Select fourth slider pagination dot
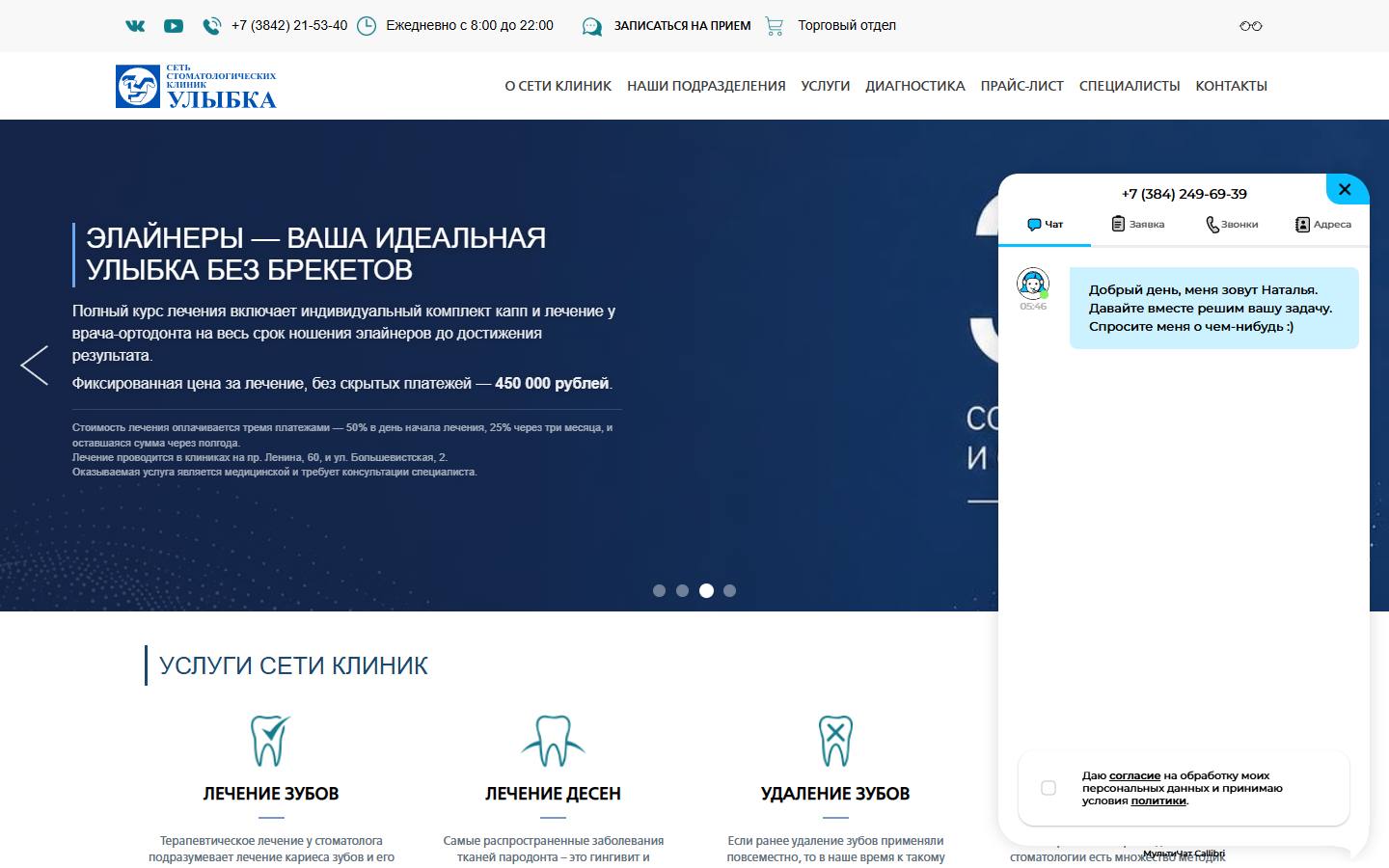This screenshot has width=1389, height=868. click(730, 591)
